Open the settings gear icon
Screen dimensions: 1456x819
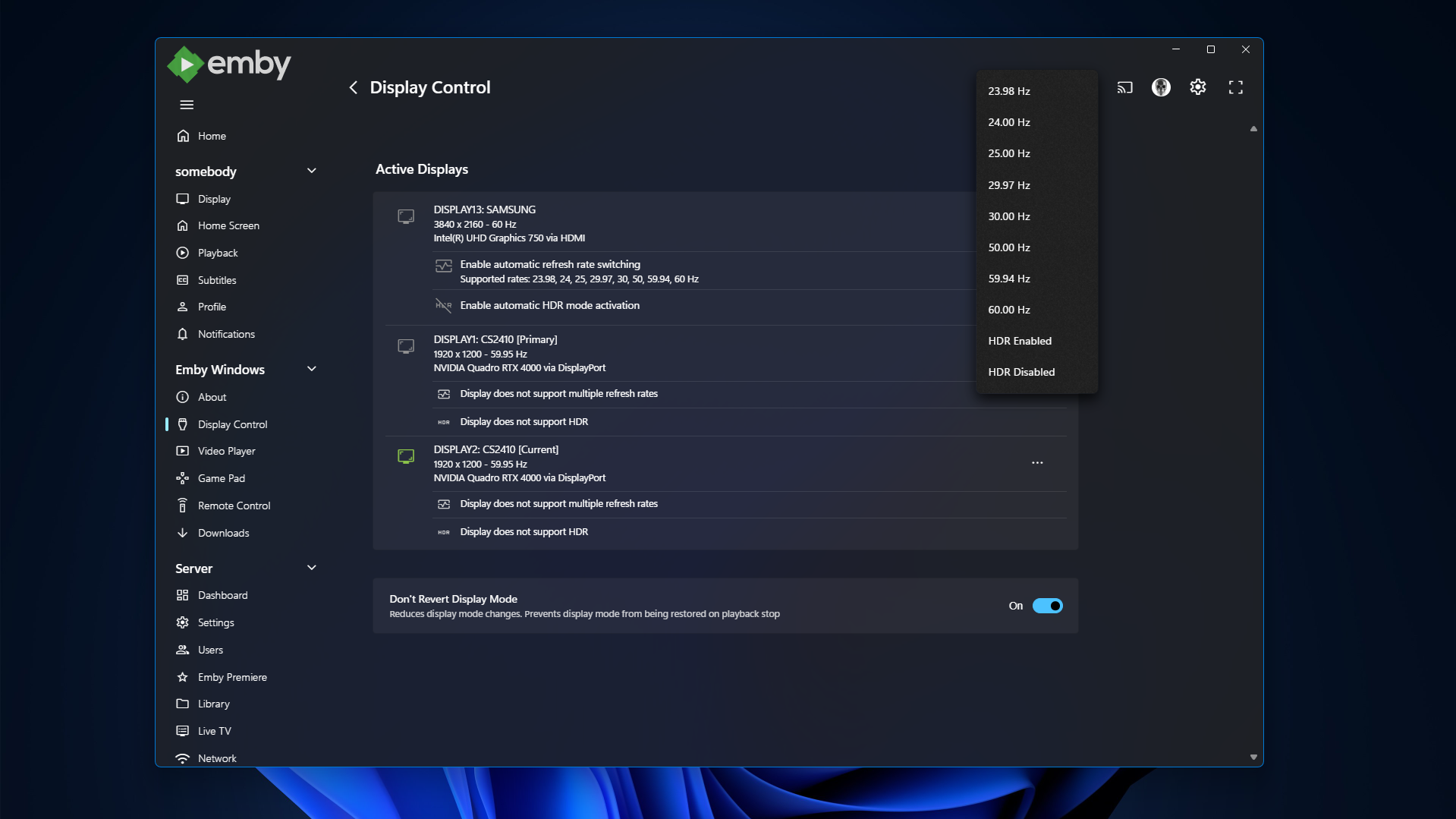click(x=1198, y=87)
